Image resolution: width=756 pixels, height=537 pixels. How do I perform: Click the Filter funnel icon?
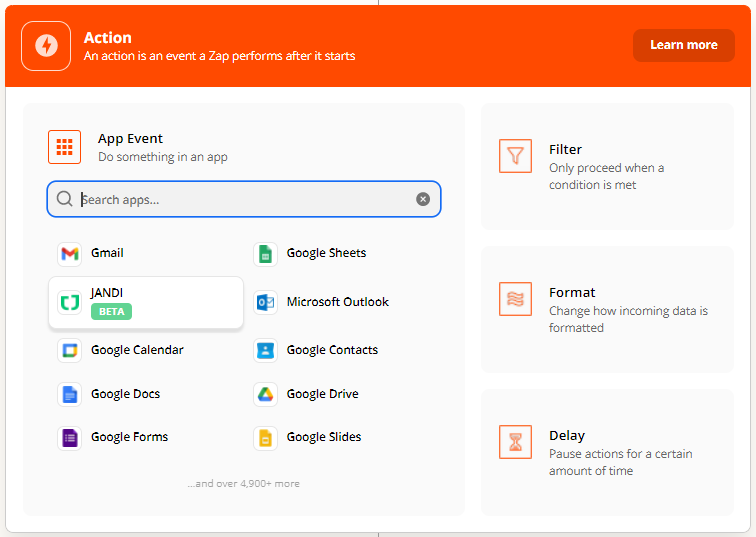click(515, 156)
